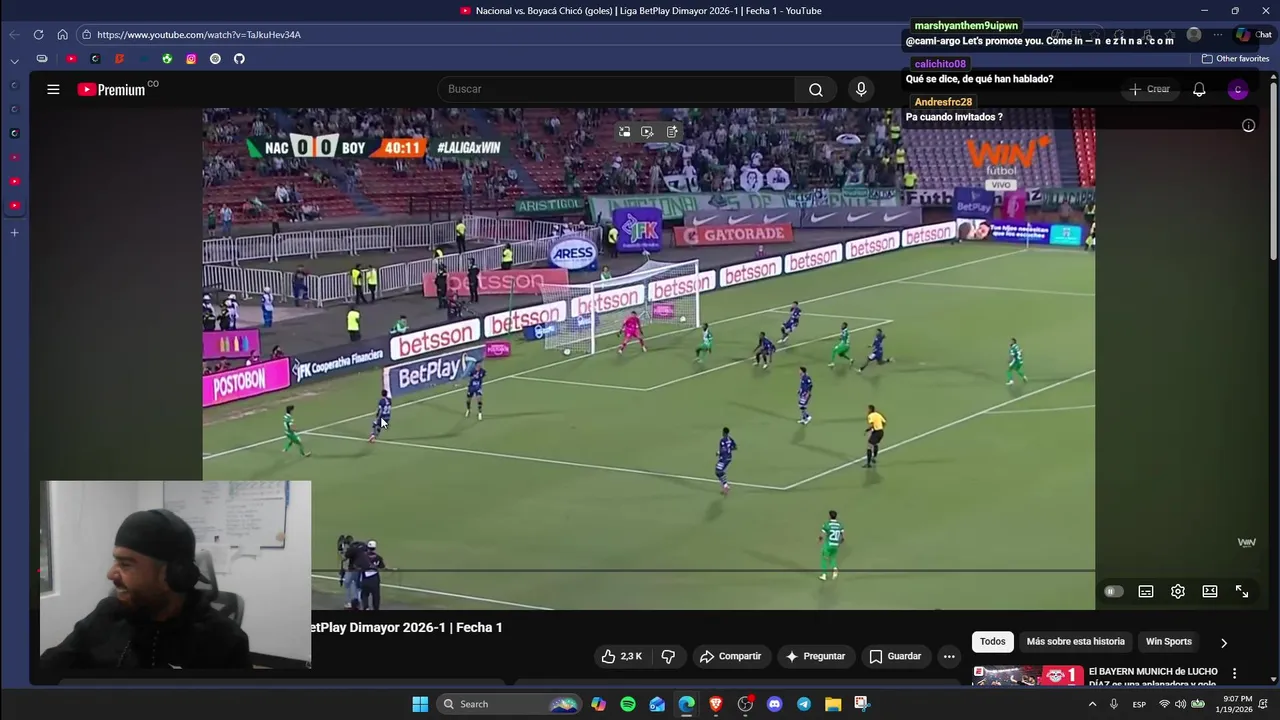Open the YouTube hamburger guide menu
This screenshot has height=720, width=1280.
(53, 89)
